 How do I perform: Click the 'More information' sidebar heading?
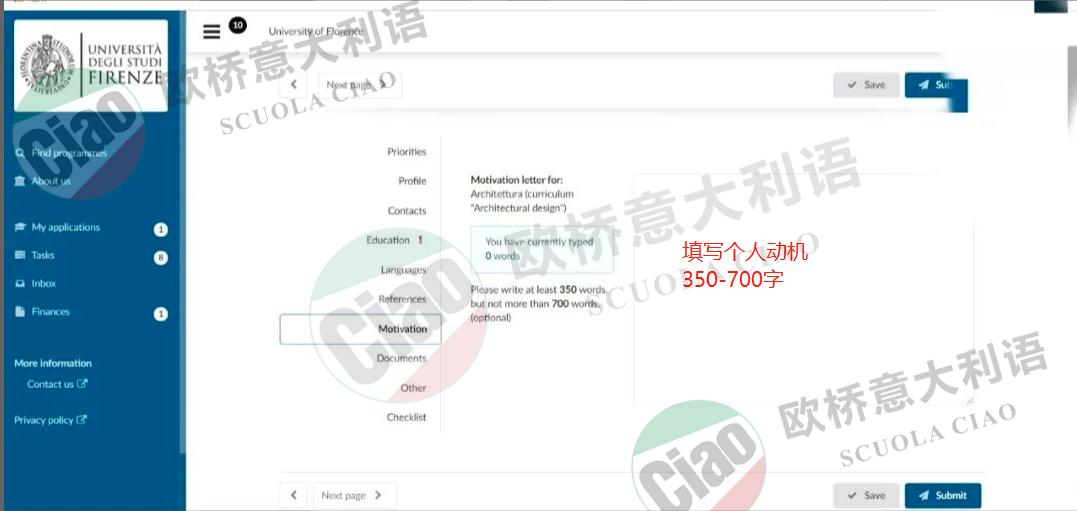click(x=53, y=363)
